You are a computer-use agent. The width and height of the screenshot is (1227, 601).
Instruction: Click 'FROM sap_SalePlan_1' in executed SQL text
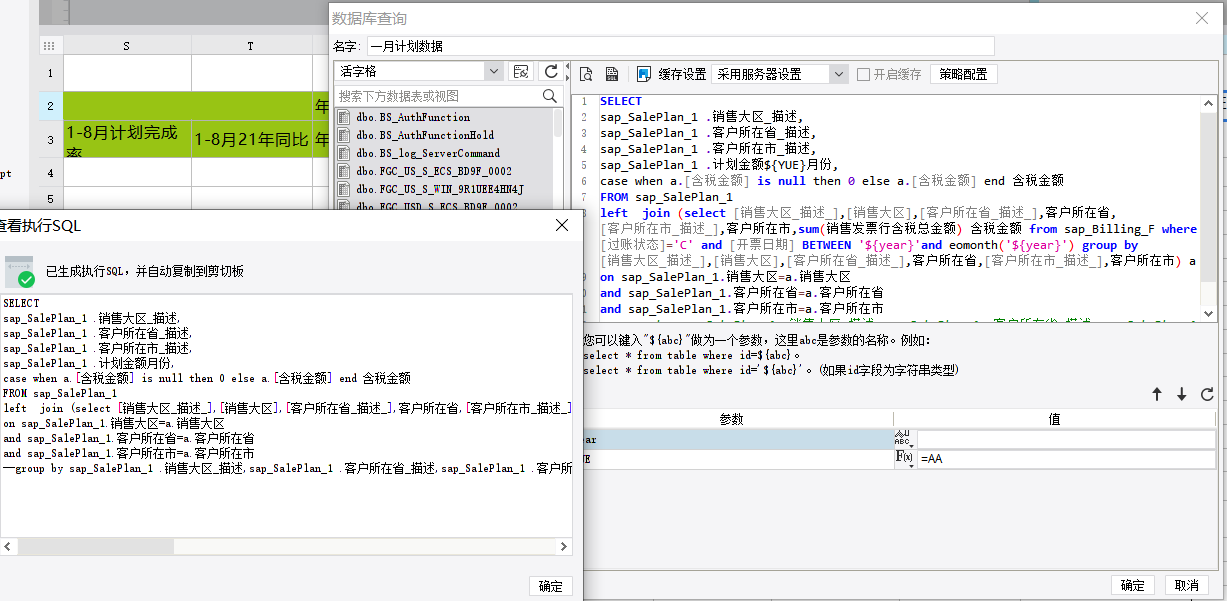60,393
